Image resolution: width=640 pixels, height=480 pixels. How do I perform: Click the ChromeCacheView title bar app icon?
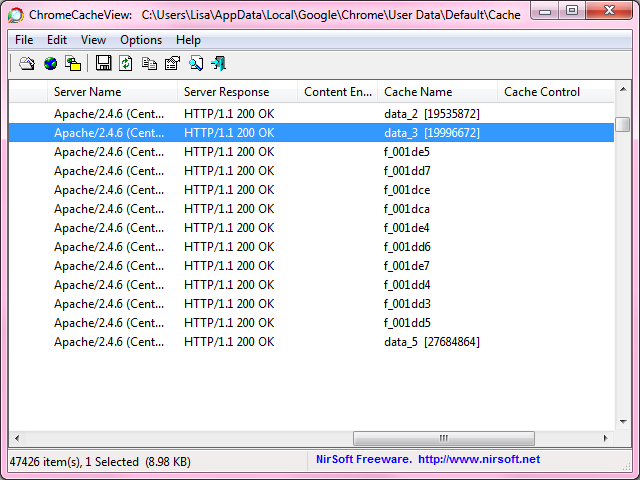[16, 15]
